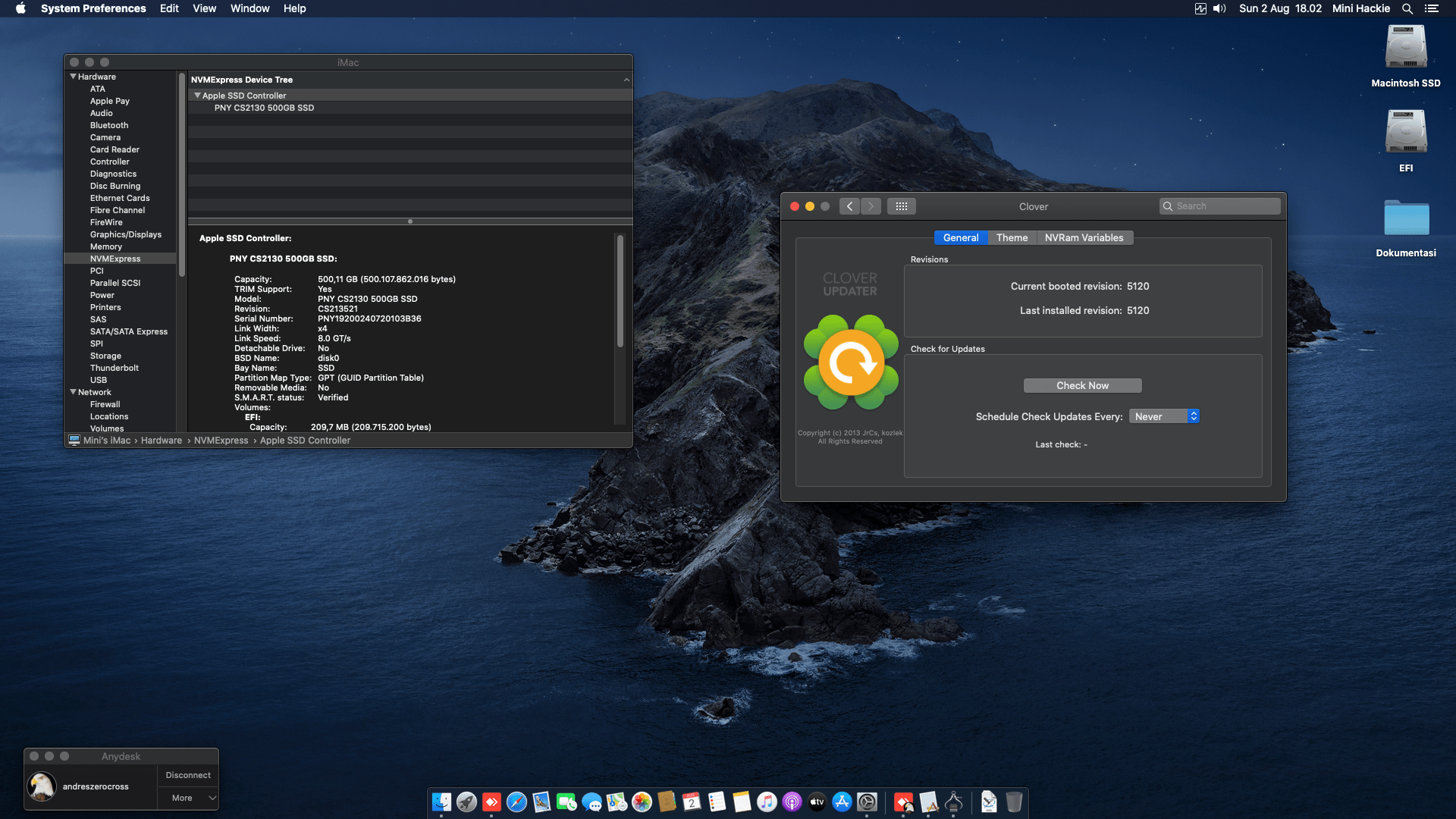
Task: Open Launchpad from the Dock
Action: tap(466, 802)
